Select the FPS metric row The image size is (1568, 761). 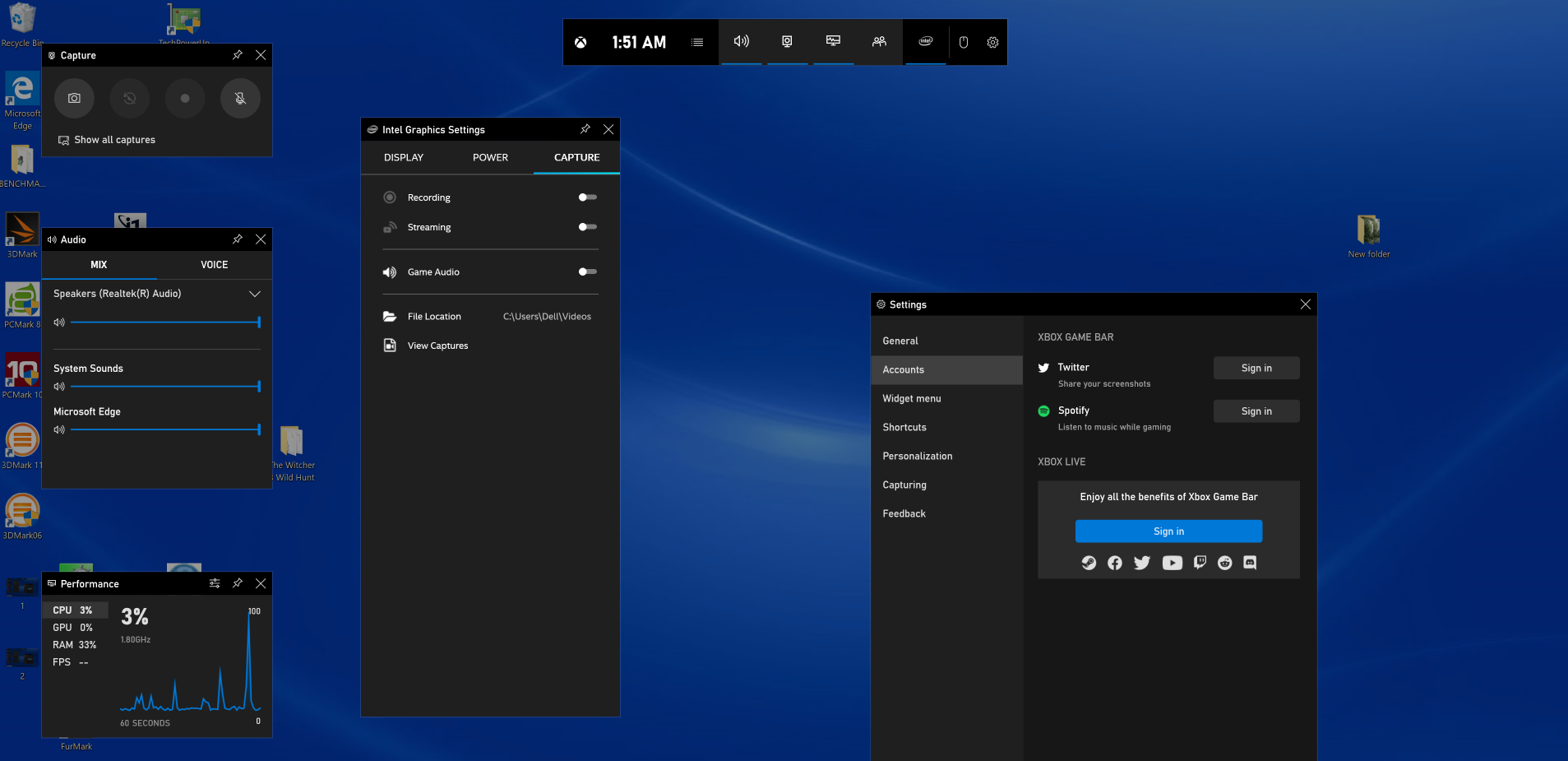75,662
